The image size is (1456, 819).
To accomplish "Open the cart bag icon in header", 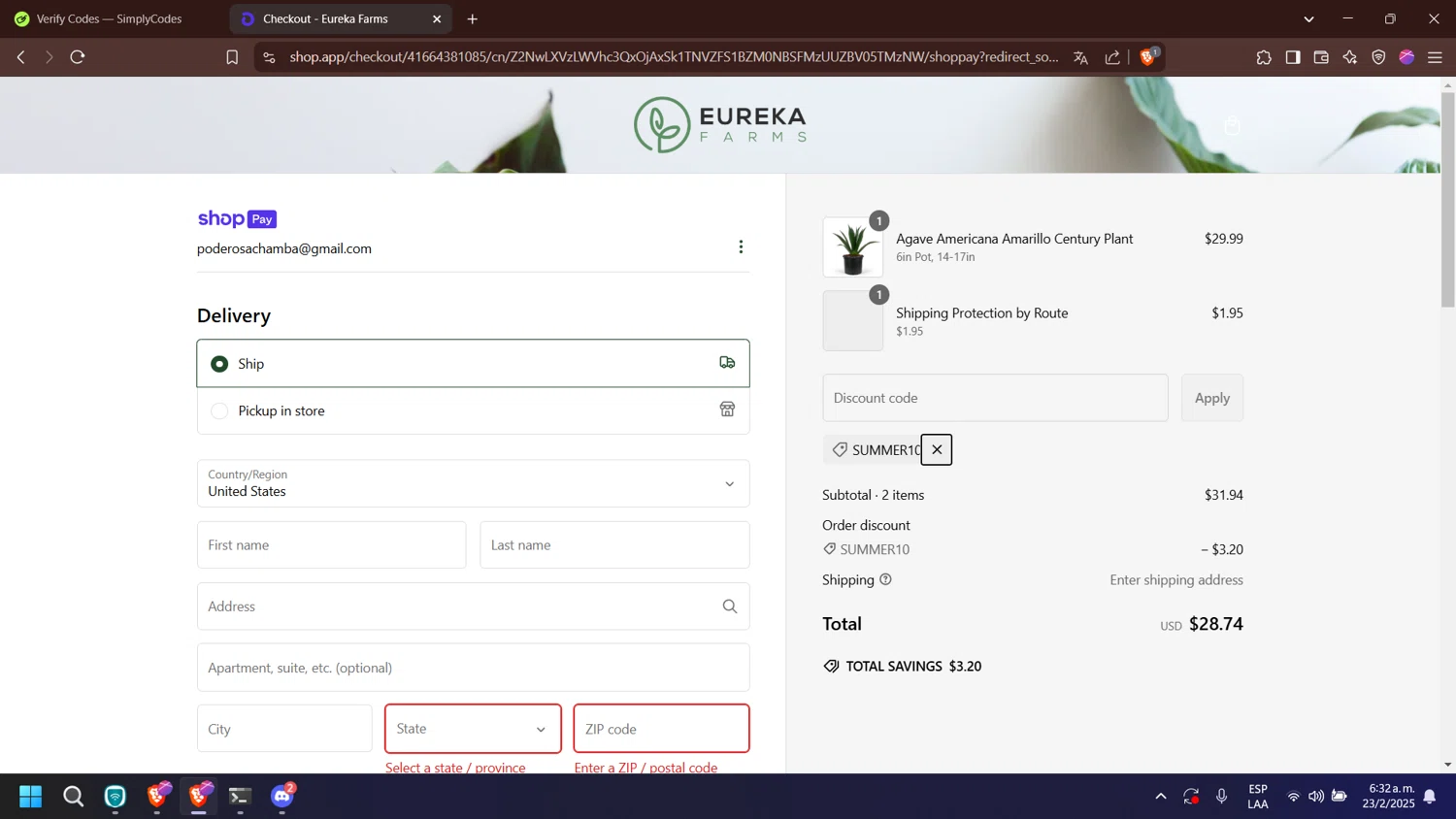I will [x=1232, y=125].
